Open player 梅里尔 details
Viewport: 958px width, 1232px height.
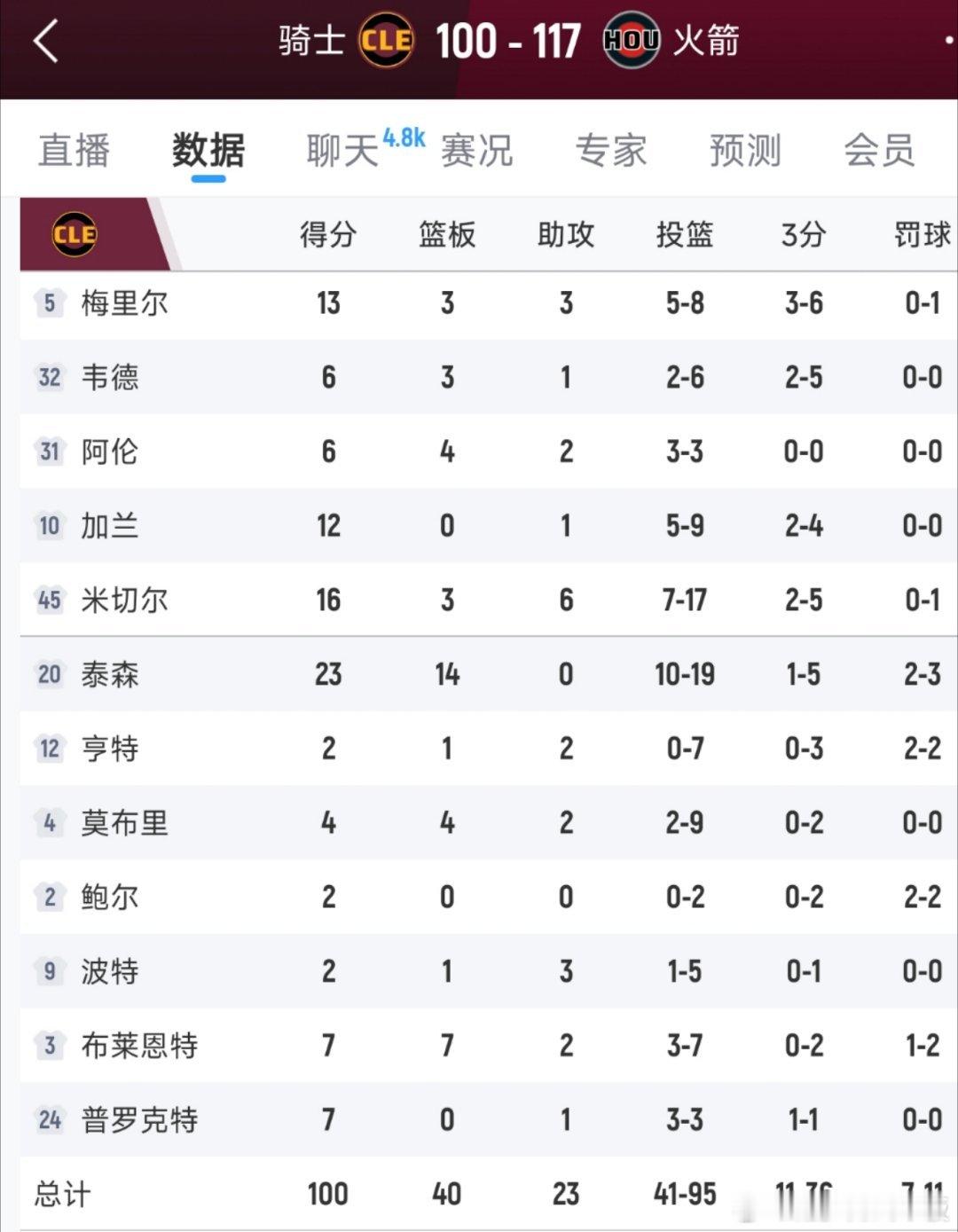pyautogui.click(x=124, y=303)
